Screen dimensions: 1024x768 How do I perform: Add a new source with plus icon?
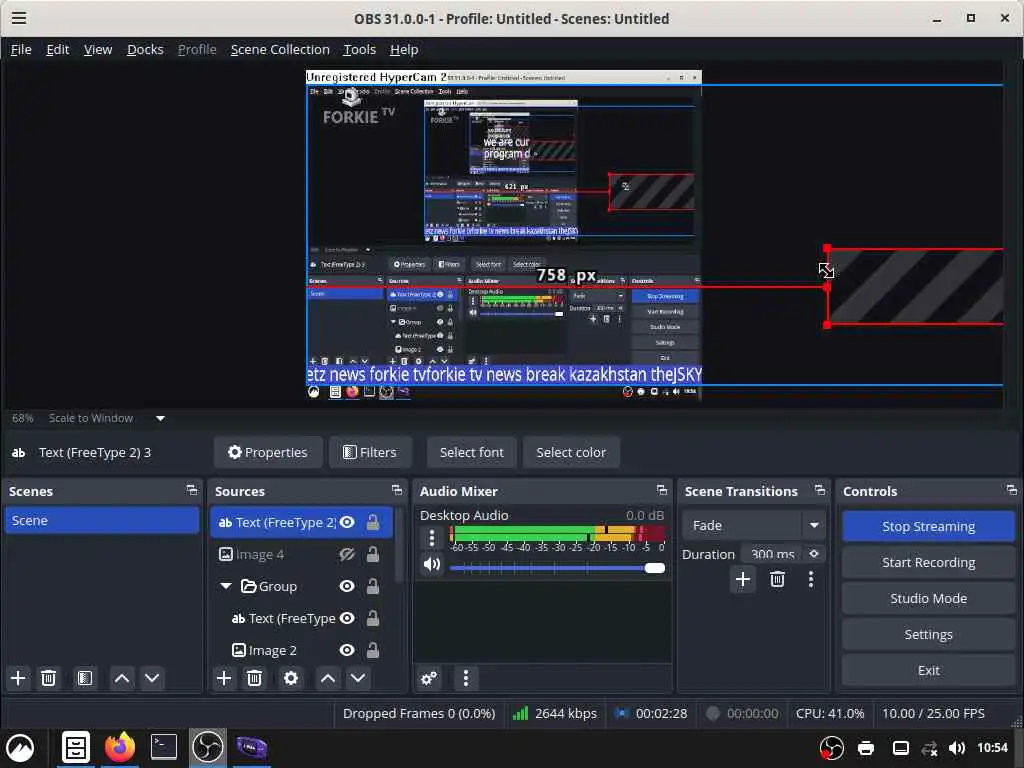pyautogui.click(x=224, y=678)
